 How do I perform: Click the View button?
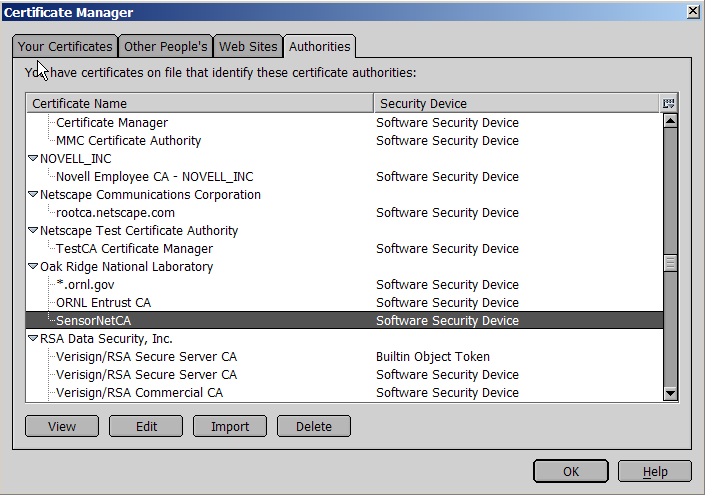[62, 426]
